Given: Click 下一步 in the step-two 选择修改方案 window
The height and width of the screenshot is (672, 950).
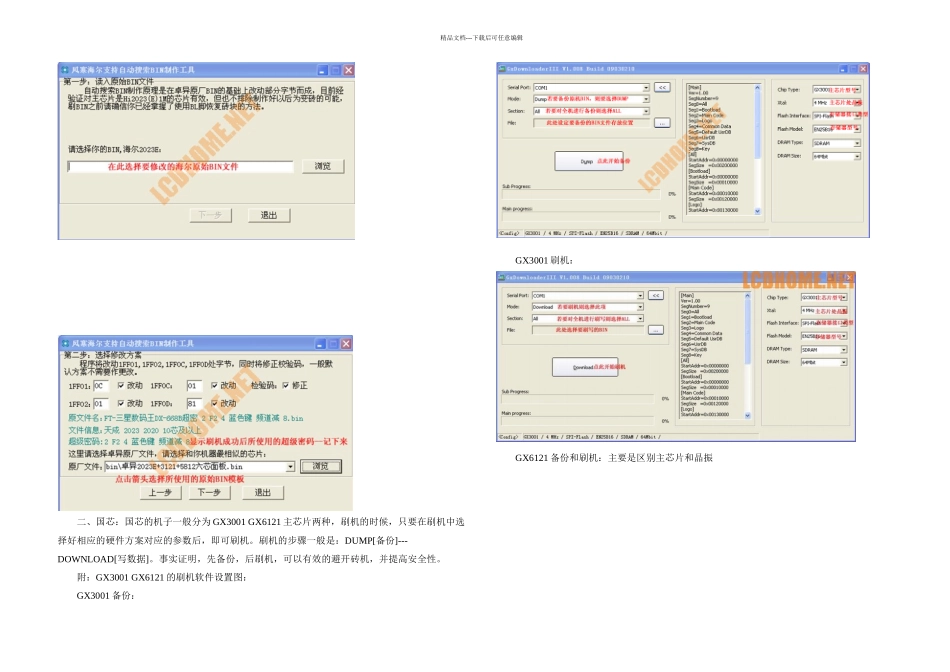Looking at the screenshot, I should (209, 493).
